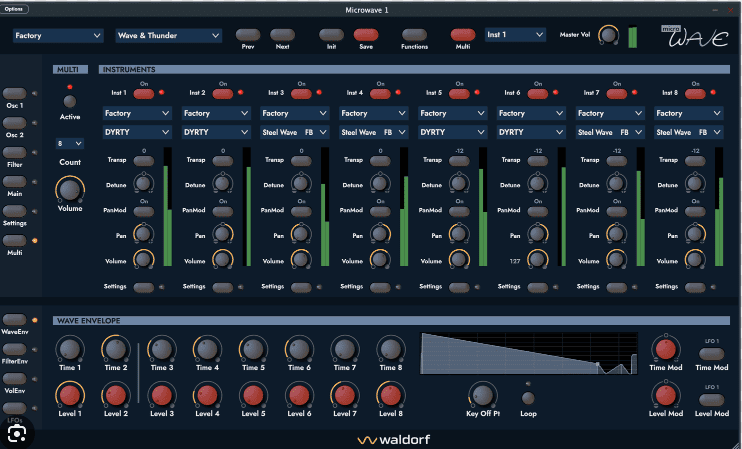
Task: Click the wave envelope graph display
Action: point(529,353)
